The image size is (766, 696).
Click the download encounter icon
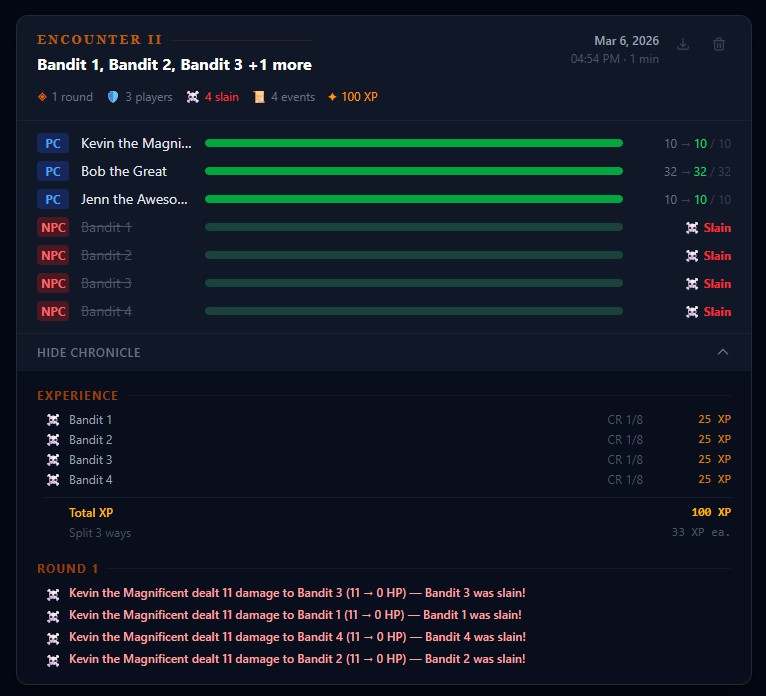point(683,44)
